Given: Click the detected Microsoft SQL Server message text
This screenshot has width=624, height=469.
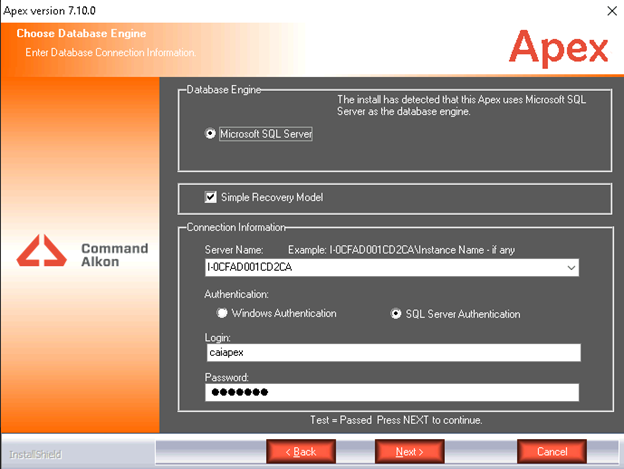Looking at the screenshot, I should (461, 105).
